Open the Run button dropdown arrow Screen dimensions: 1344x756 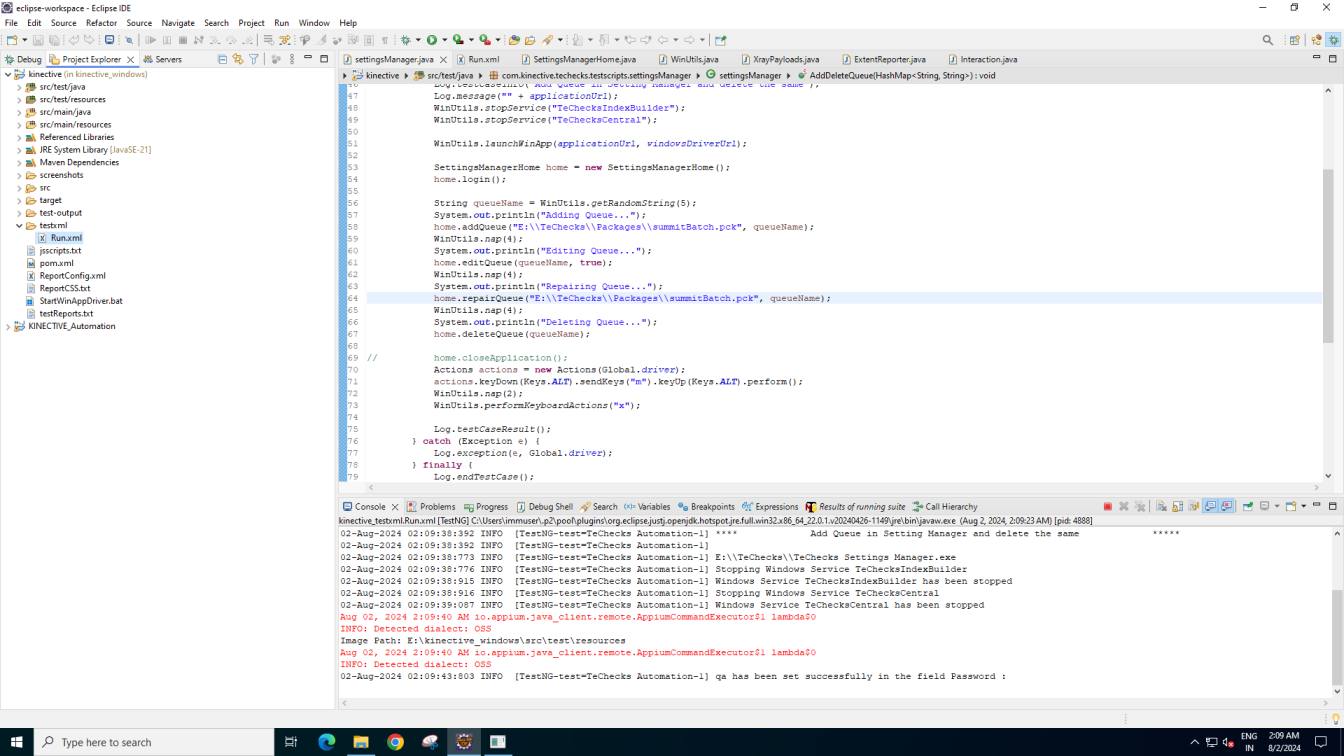(444, 40)
